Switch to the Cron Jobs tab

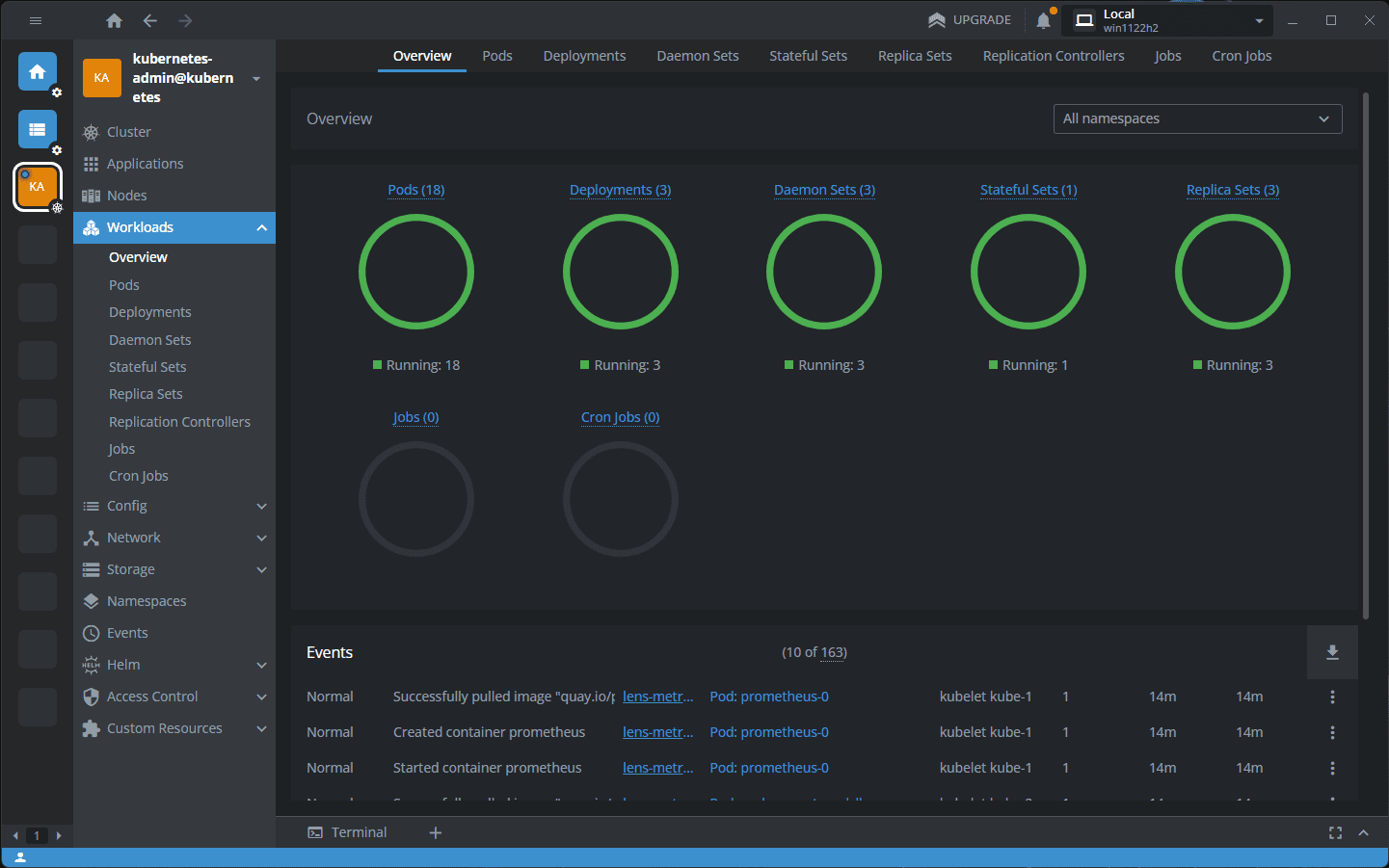pyautogui.click(x=1242, y=56)
